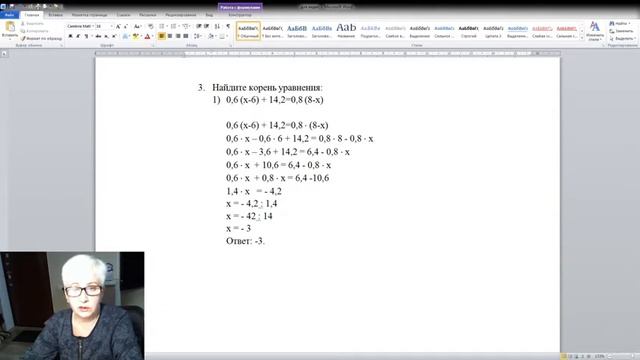The height and width of the screenshot is (360, 640).
Task: Click the tab selector at ruler corner
Action: pos(4,53)
